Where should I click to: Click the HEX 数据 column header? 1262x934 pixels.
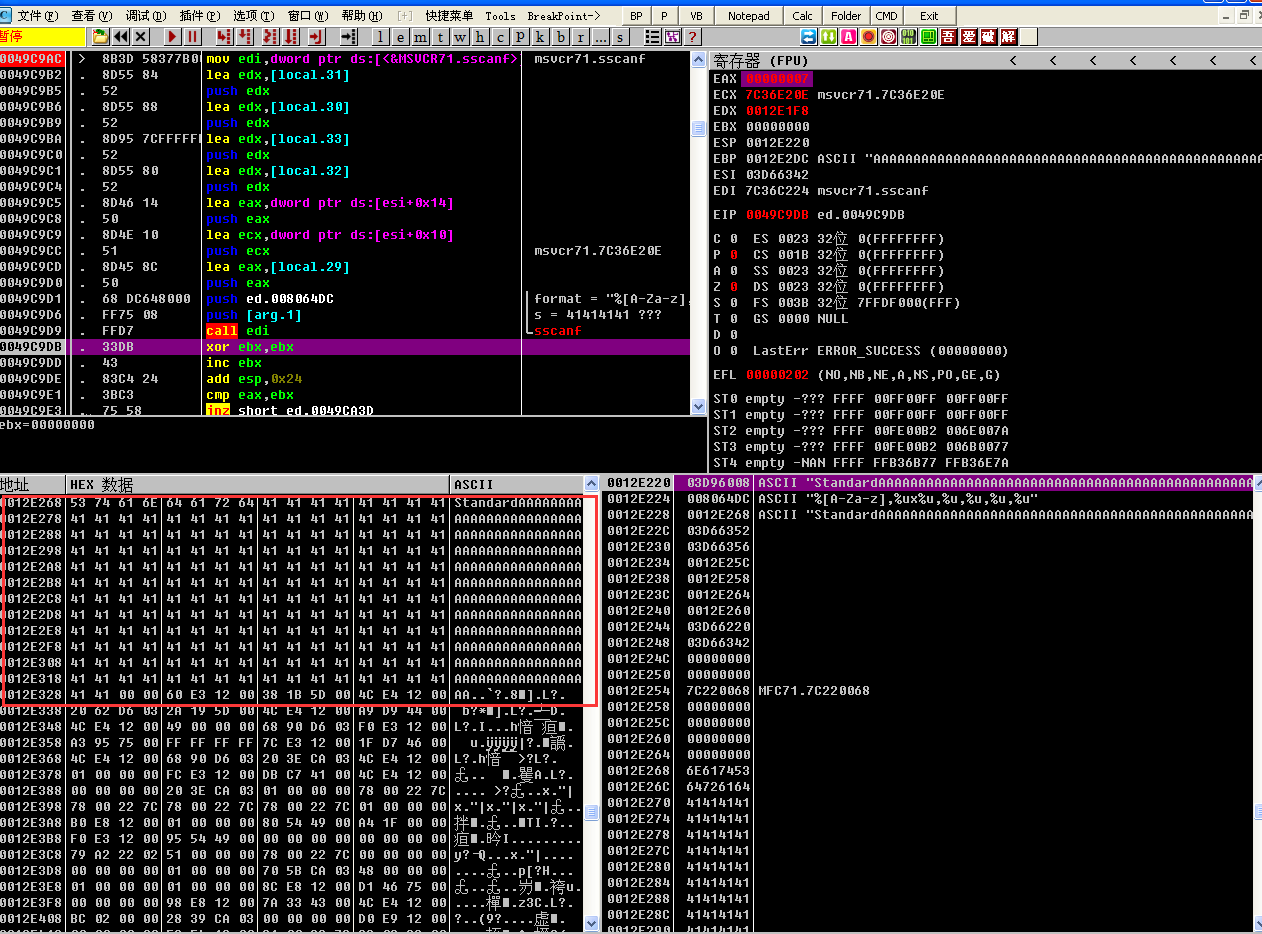102,485
